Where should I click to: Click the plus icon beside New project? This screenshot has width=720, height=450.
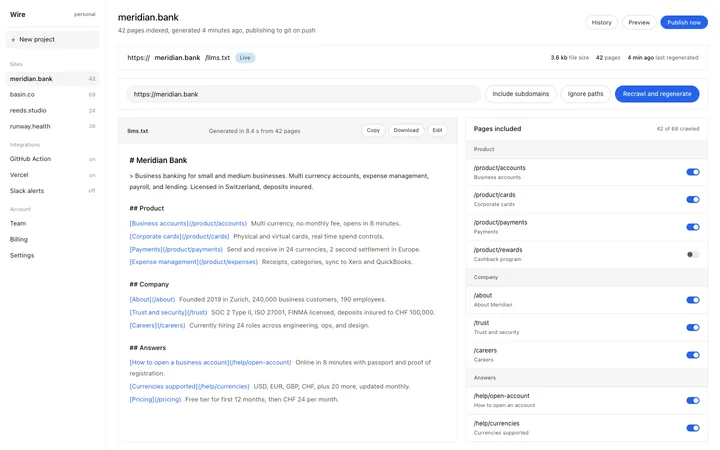coord(13,40)
